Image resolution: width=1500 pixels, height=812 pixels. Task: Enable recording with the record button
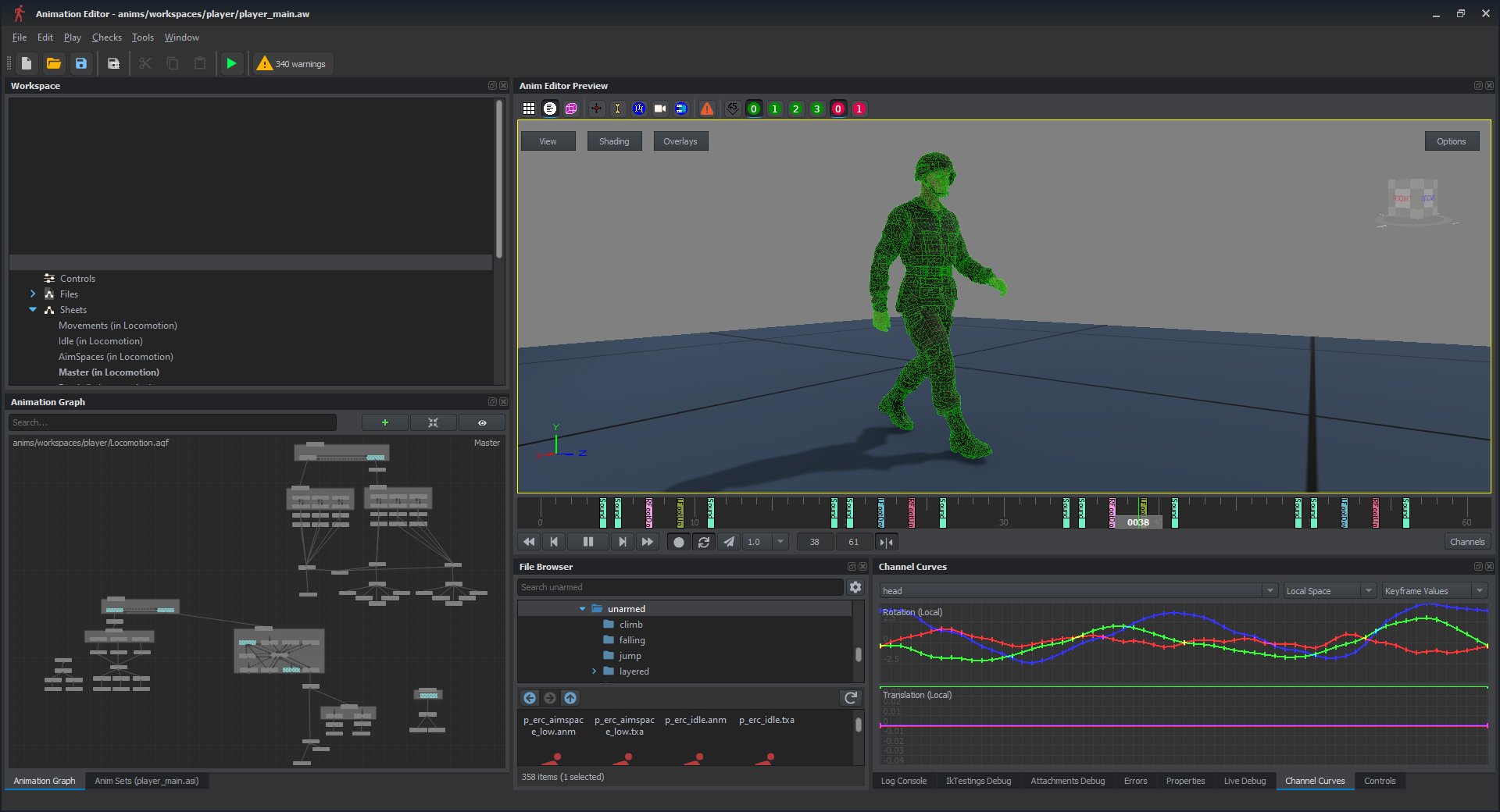(678, 541)
